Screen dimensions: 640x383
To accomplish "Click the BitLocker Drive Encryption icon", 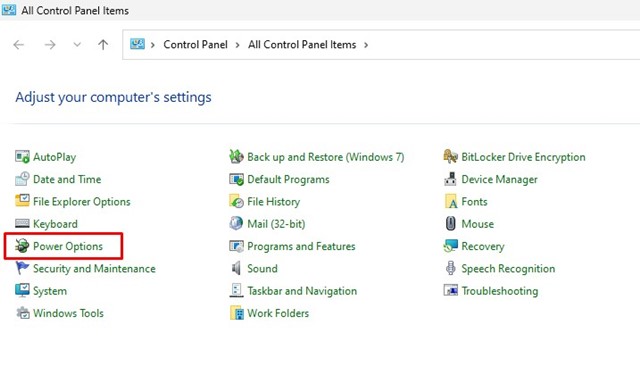I will pos(451,156).
